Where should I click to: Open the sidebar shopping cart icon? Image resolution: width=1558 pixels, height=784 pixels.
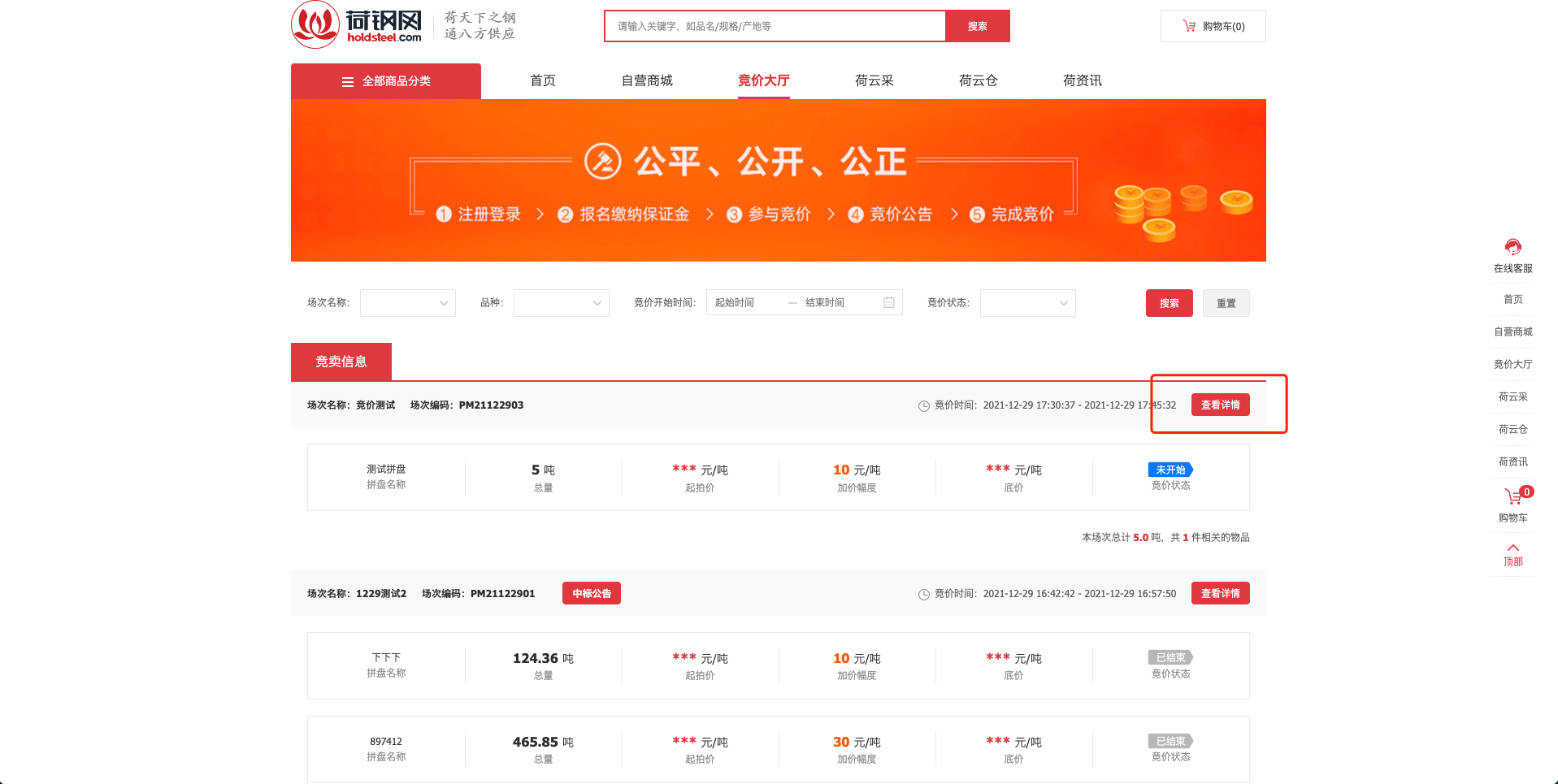1512,496
